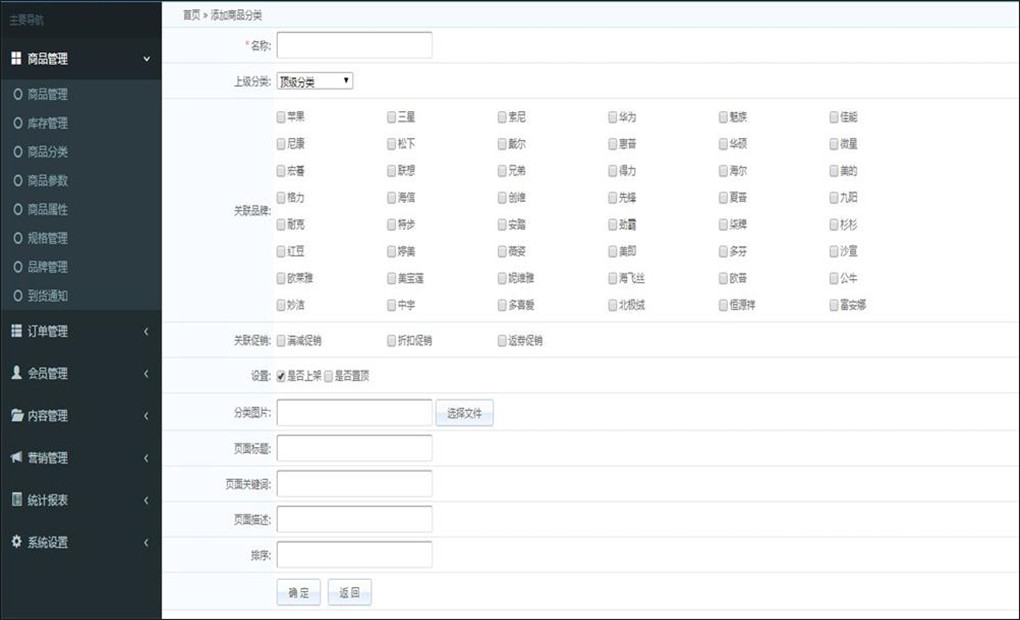This screenshot has height=620, width=1020.
Task: Focus the 分类图片 input field
Action: point(355,412)
